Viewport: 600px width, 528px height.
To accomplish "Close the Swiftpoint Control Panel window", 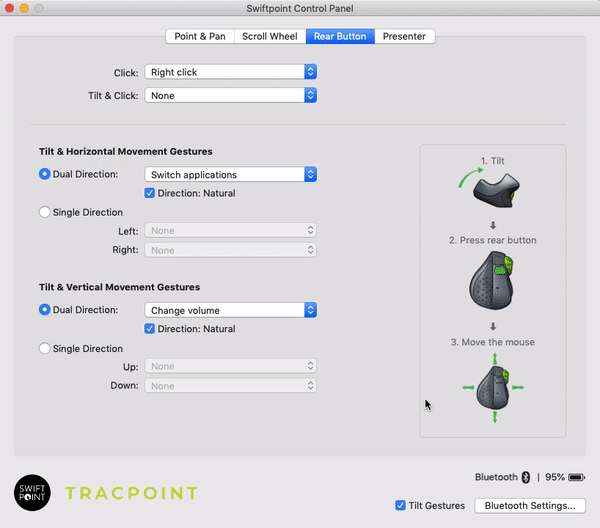I will coord(10,8).
